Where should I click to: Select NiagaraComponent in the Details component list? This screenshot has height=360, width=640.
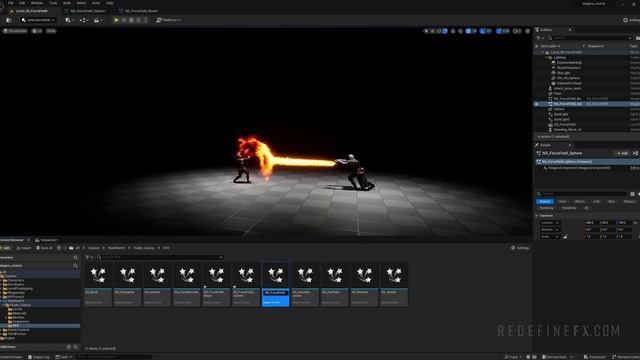[580, 168]
